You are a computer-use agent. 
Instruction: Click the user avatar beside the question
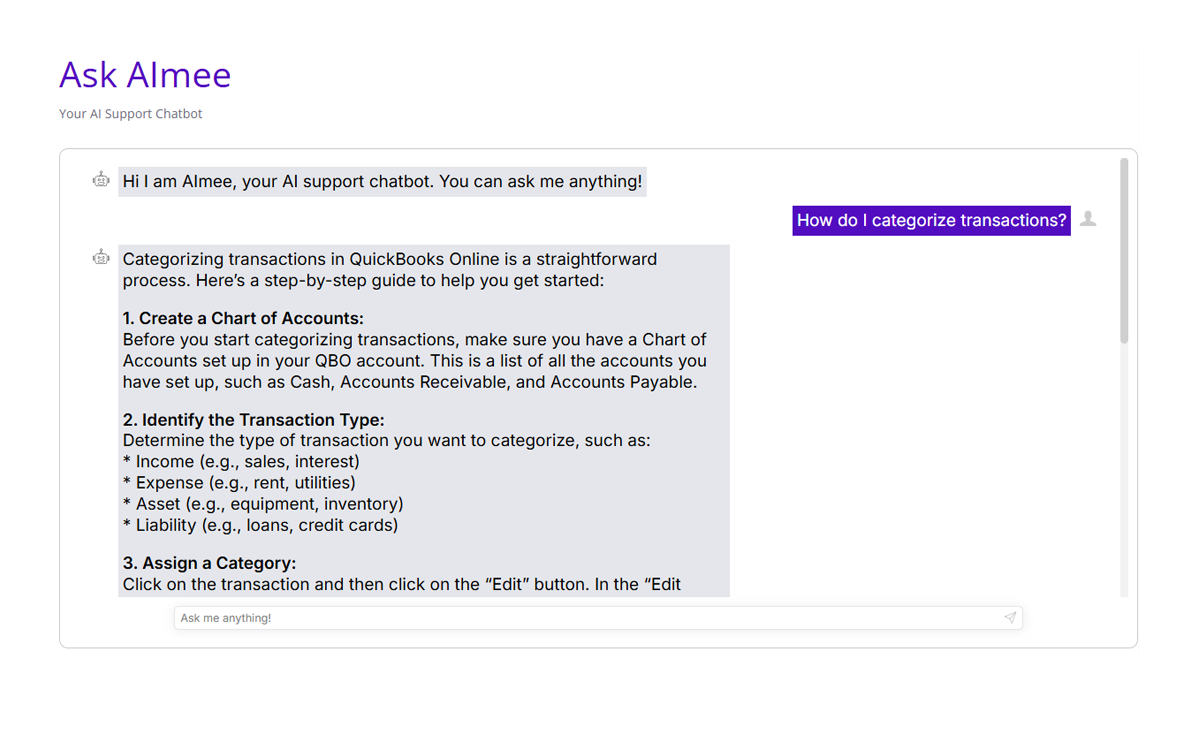[1088, 219]
